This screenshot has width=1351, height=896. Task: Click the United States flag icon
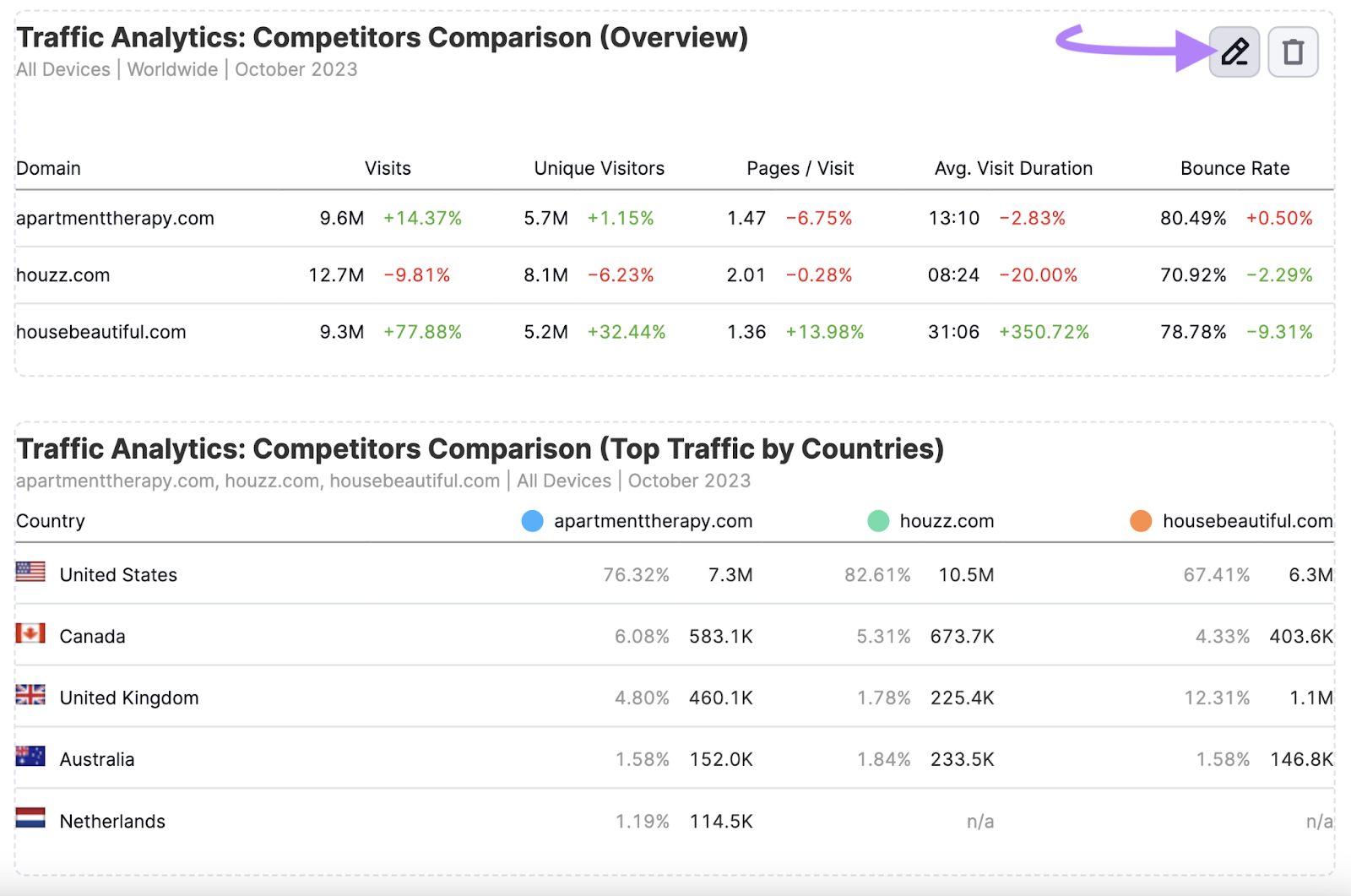tap(30, 572)
